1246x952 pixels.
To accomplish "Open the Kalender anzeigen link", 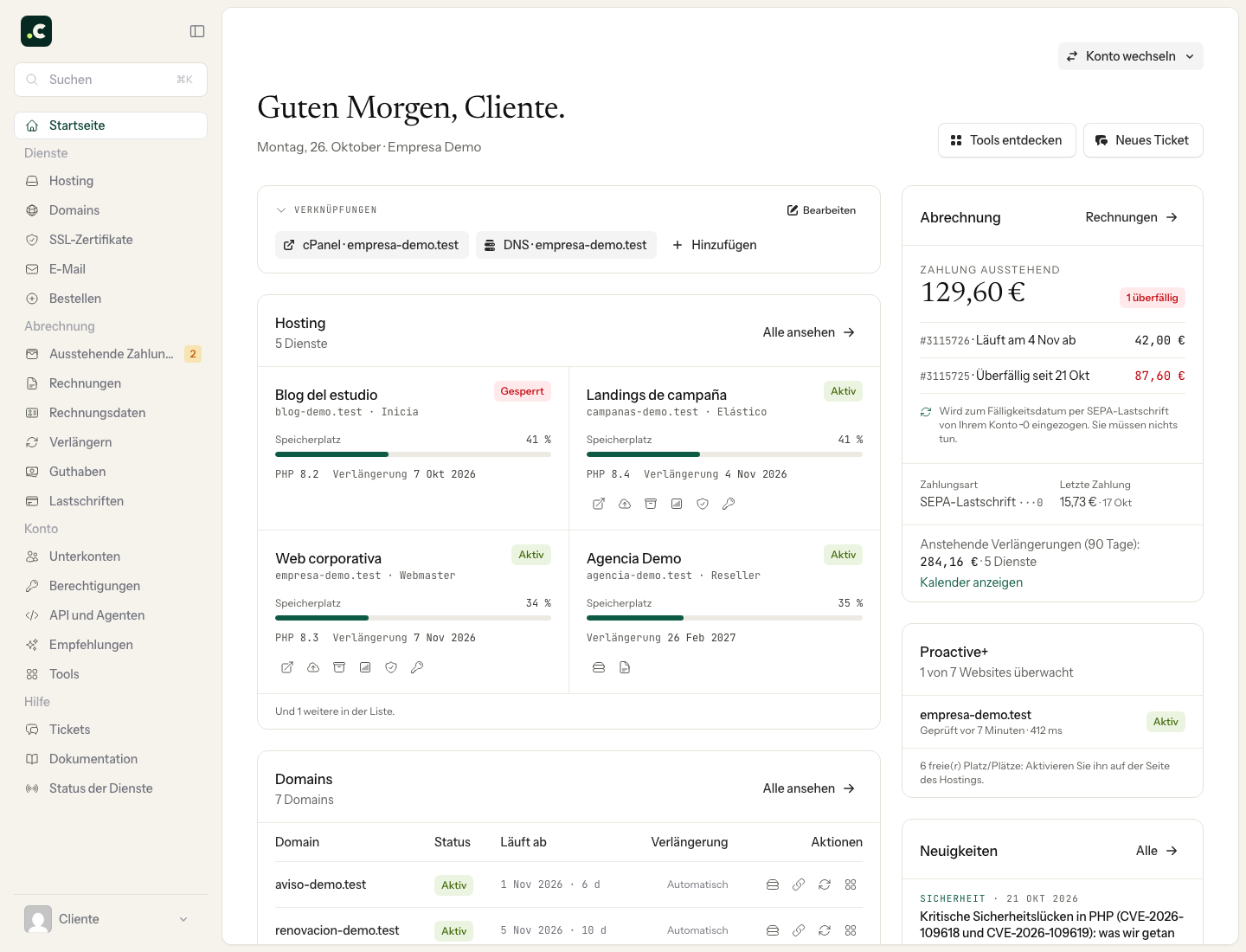I will [971, 582].
